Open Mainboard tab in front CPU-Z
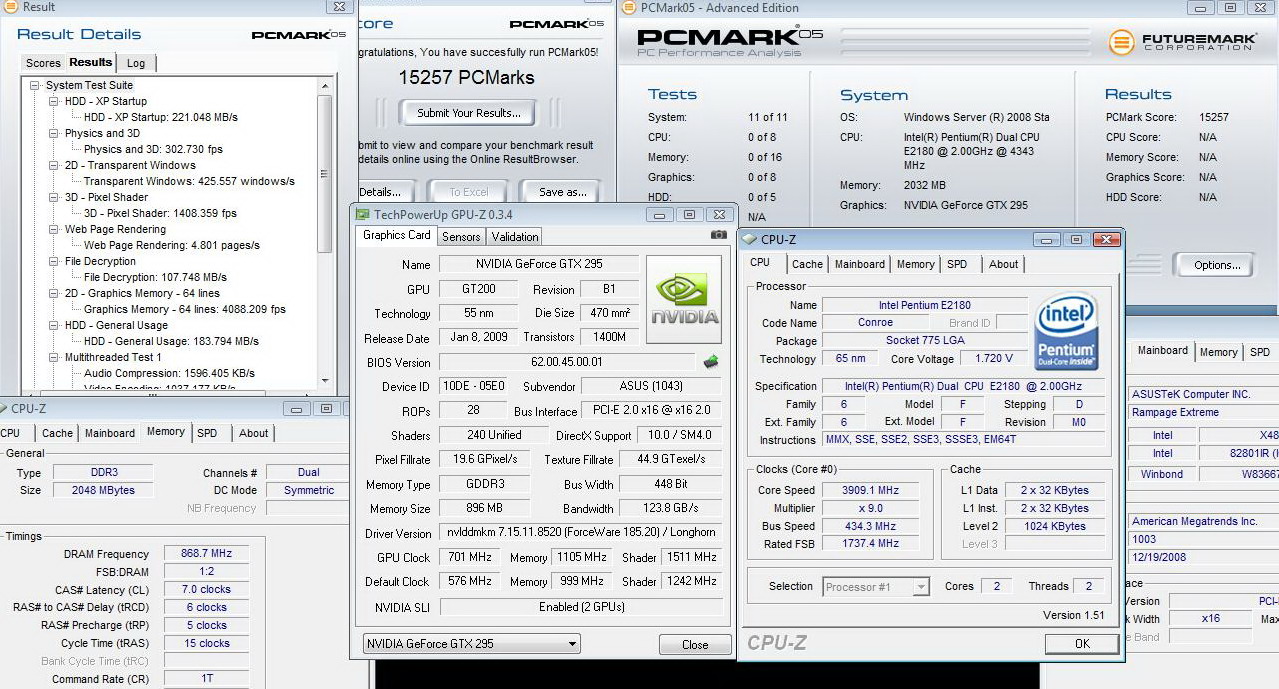The height and width of the screenshot is (689, 1279). 860,264
